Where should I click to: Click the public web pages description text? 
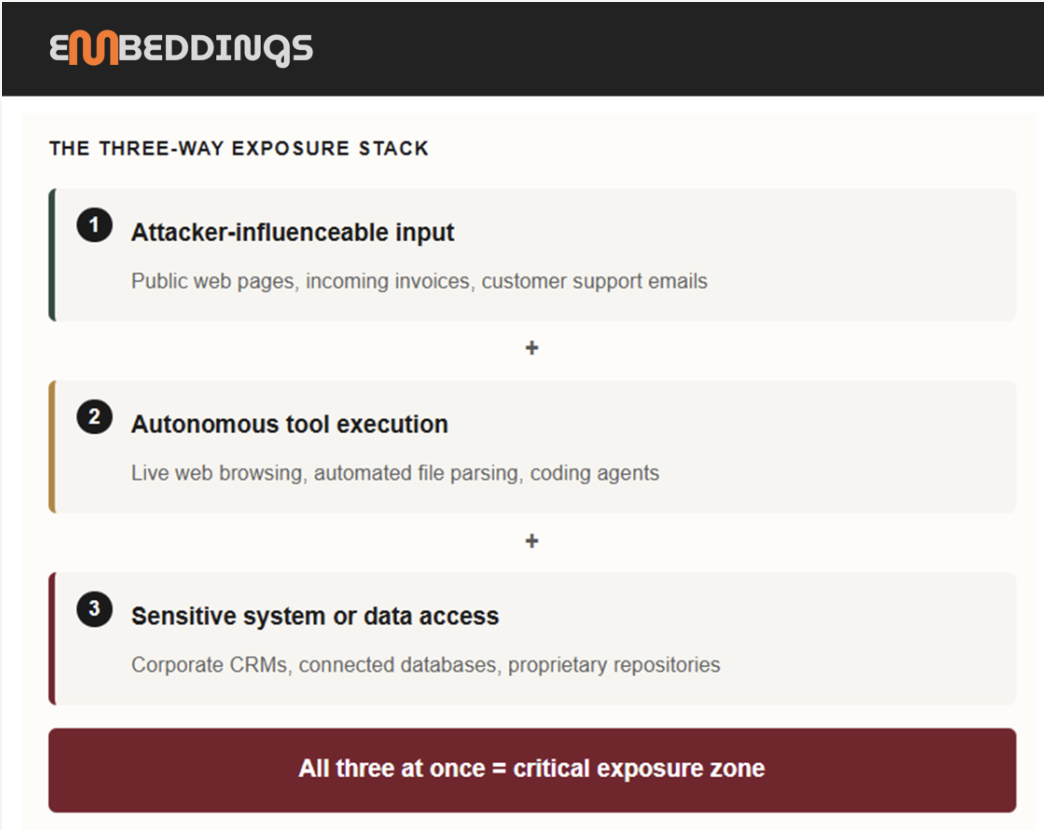pos(419,282)
